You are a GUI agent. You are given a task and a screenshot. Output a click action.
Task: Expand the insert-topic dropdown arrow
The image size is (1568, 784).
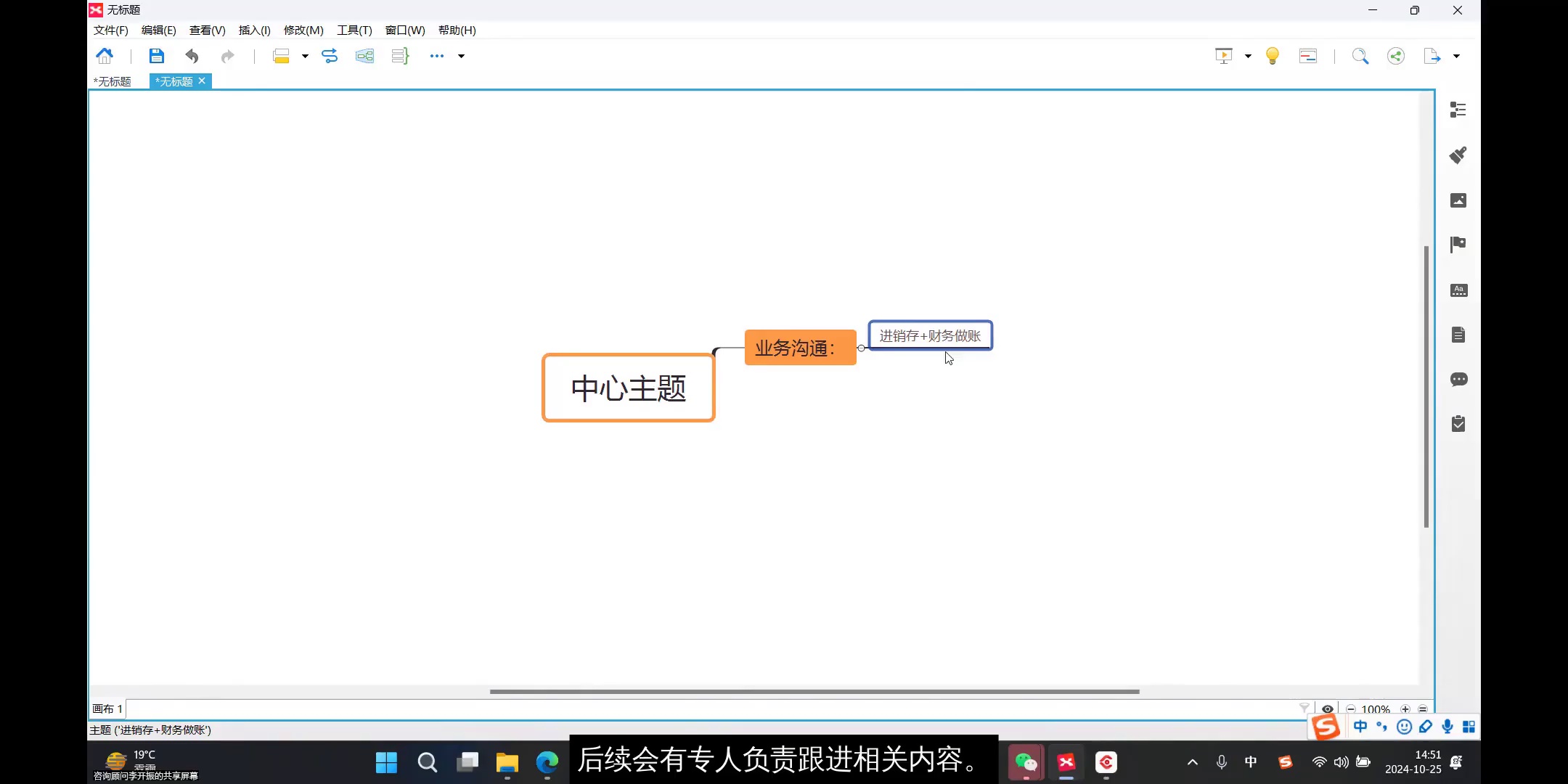click(306, 56)
